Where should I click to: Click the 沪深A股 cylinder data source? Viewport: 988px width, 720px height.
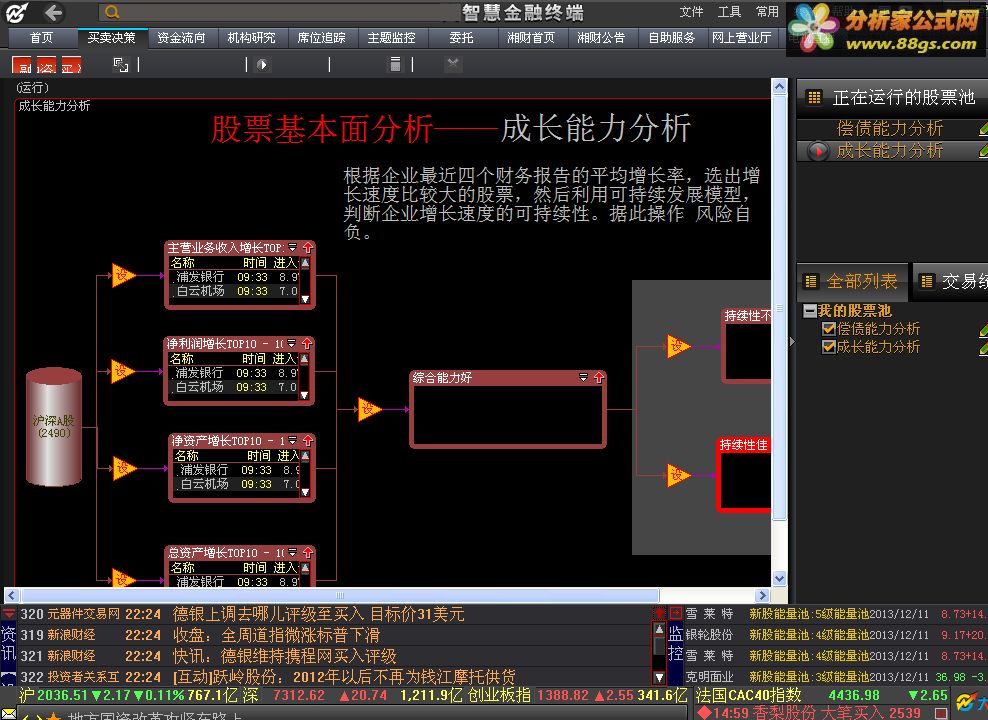click(54, 427)
